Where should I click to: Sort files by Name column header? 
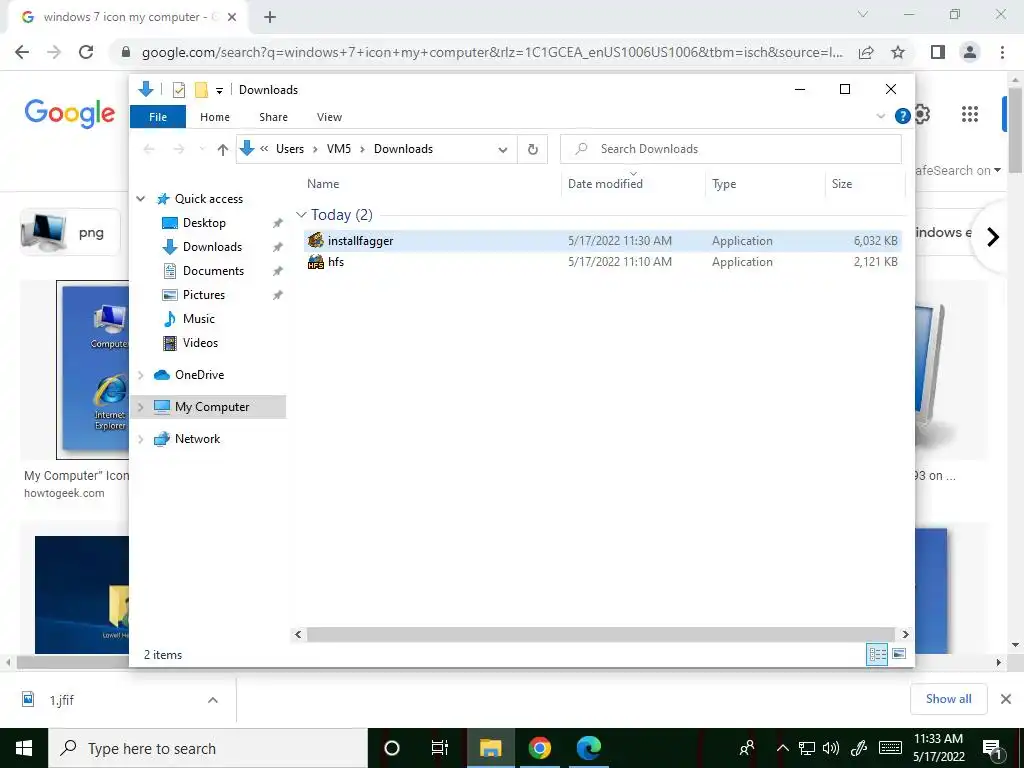tap(323, 184)
